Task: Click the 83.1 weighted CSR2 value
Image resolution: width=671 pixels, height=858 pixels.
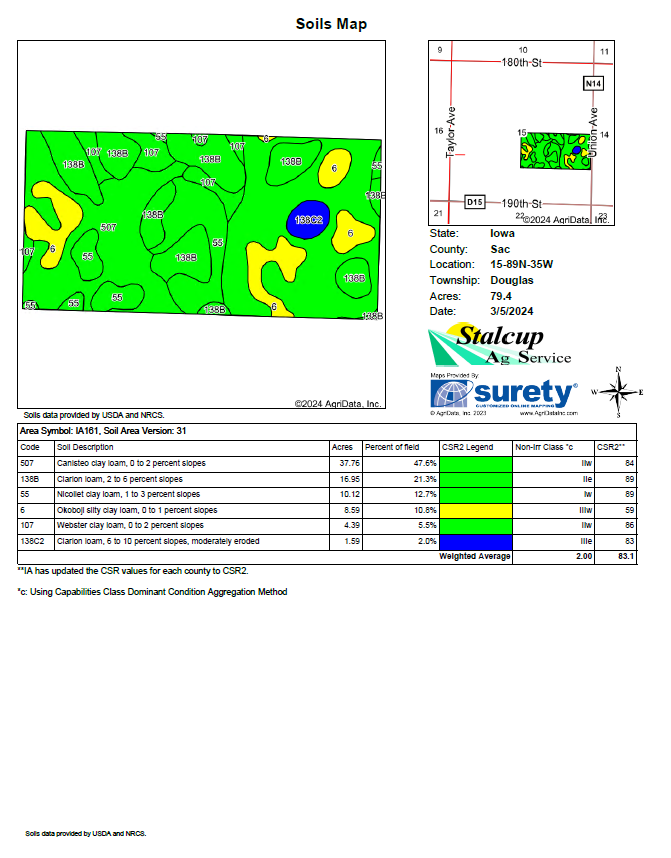Action: (x=626, y=556)
